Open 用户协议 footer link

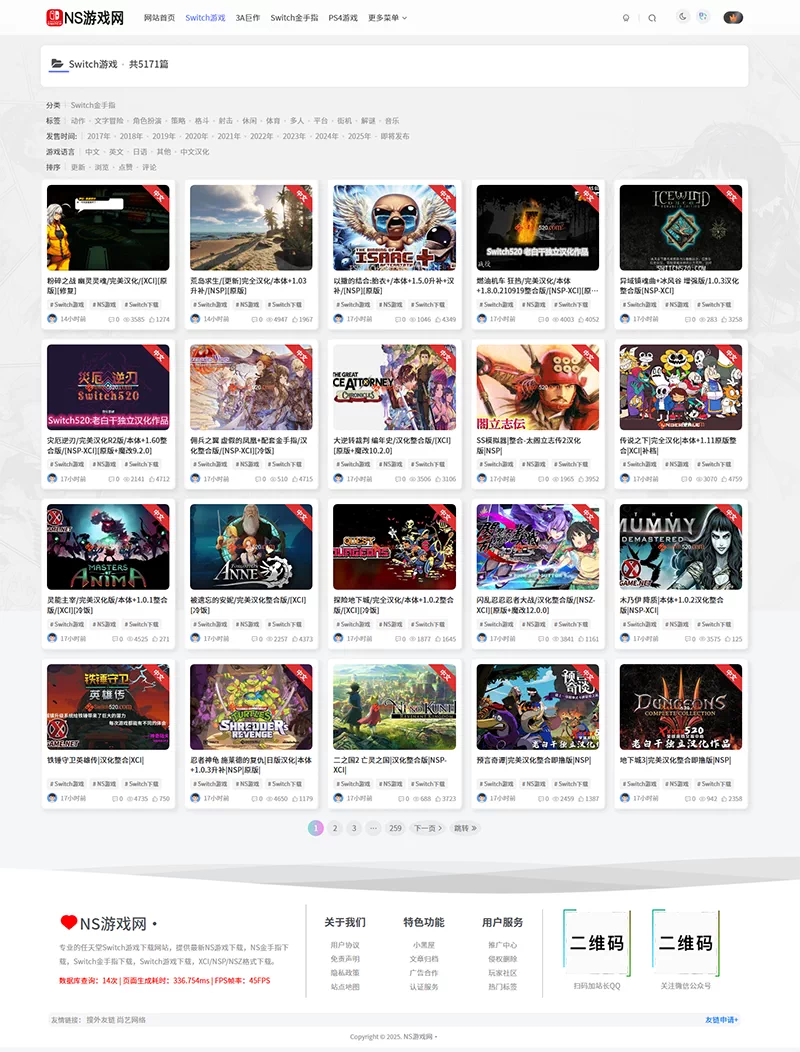pyautogui.click(x=345, y=945)
